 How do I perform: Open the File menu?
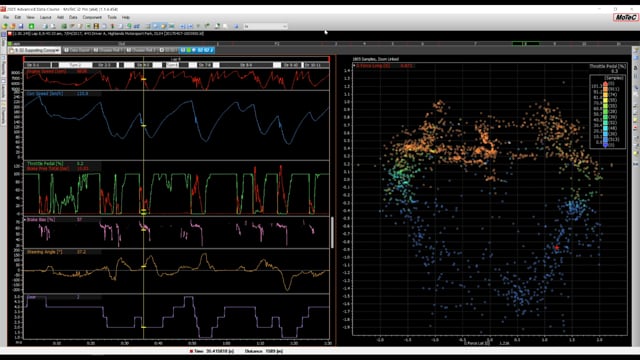tap(6, 18)
